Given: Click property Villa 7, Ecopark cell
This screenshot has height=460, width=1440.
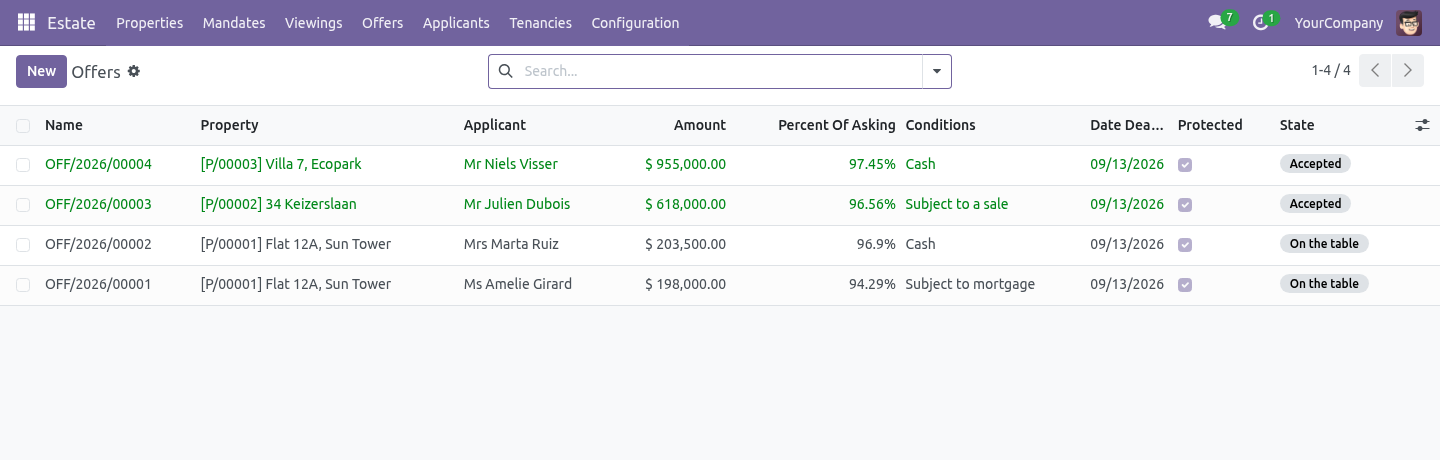Looking at the screenshot, I should [281, 164].
